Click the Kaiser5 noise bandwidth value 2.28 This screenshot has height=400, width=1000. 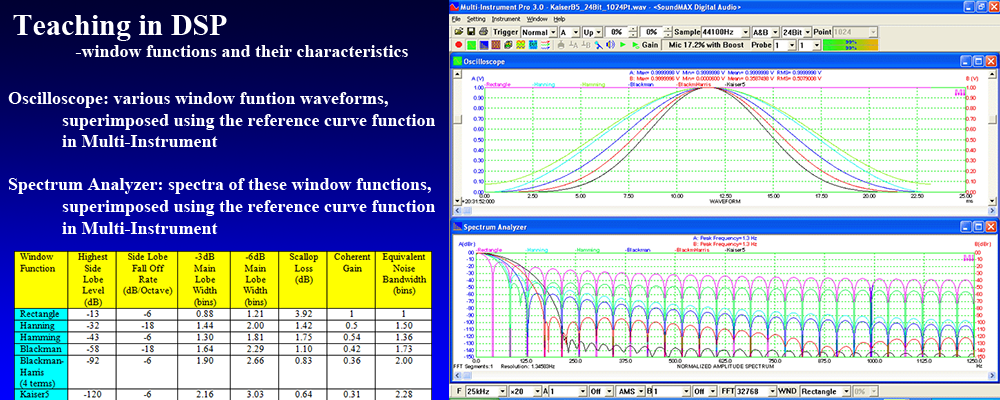402,395
